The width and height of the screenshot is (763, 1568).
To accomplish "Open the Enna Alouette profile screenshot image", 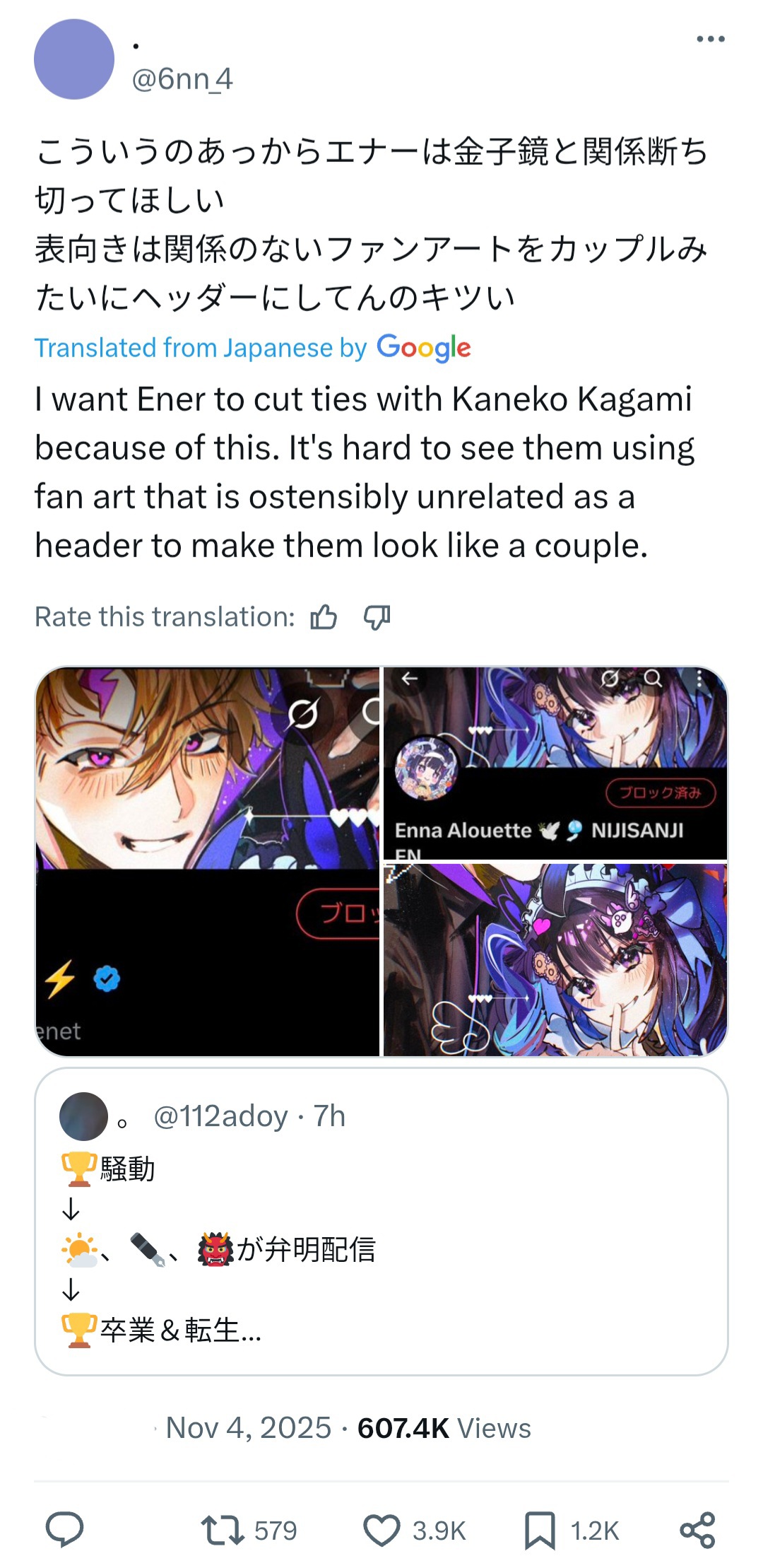I will coord(555,763).
